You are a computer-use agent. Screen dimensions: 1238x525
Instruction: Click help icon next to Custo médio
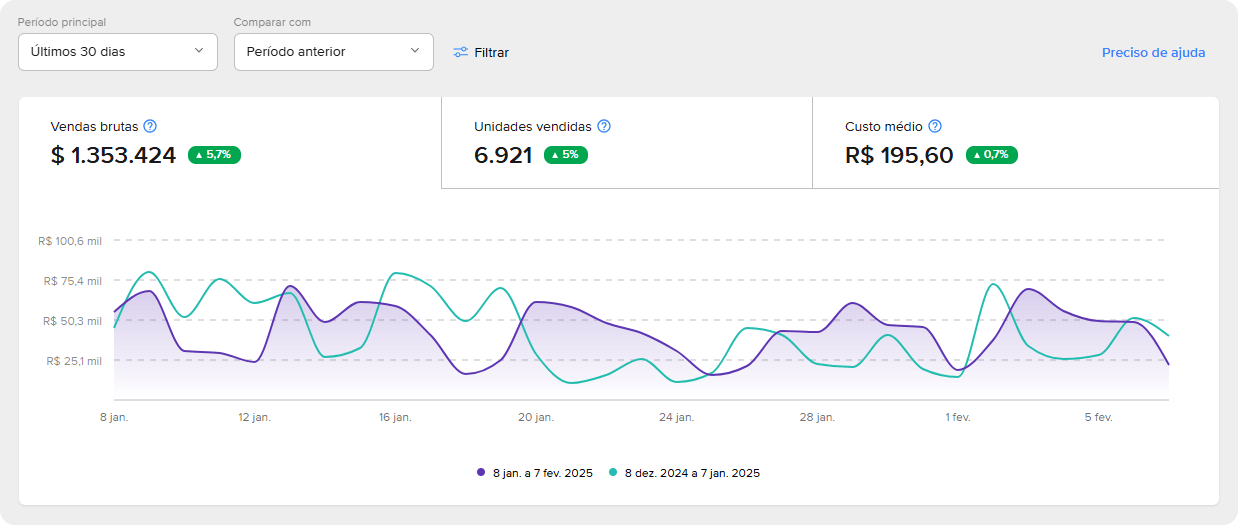(x=935, y=126)
